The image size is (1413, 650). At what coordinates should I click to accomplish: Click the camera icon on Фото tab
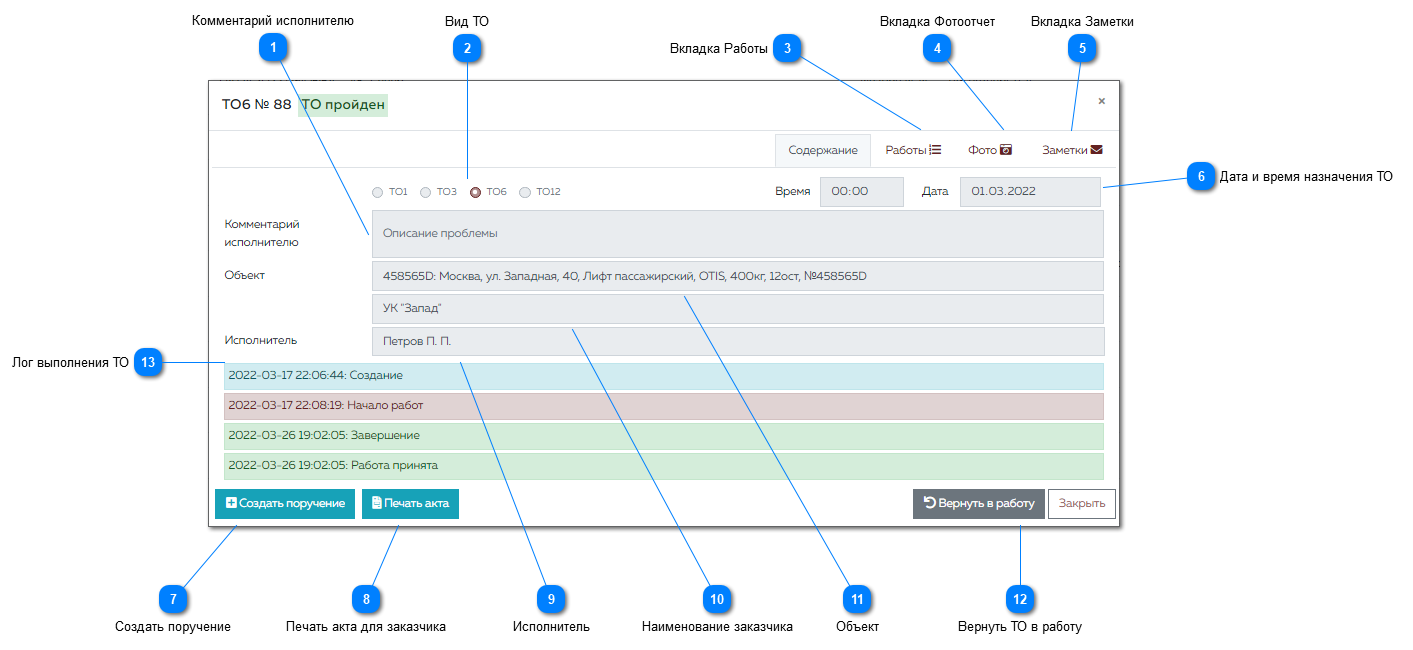(1006, 150)
